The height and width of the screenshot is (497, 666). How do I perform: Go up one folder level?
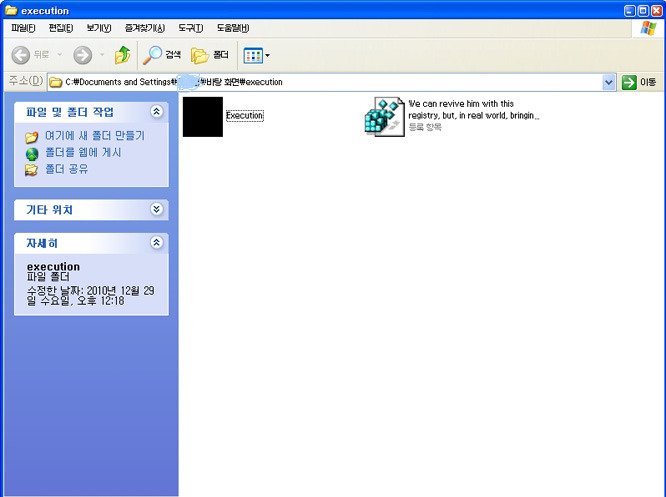[122, 55]
